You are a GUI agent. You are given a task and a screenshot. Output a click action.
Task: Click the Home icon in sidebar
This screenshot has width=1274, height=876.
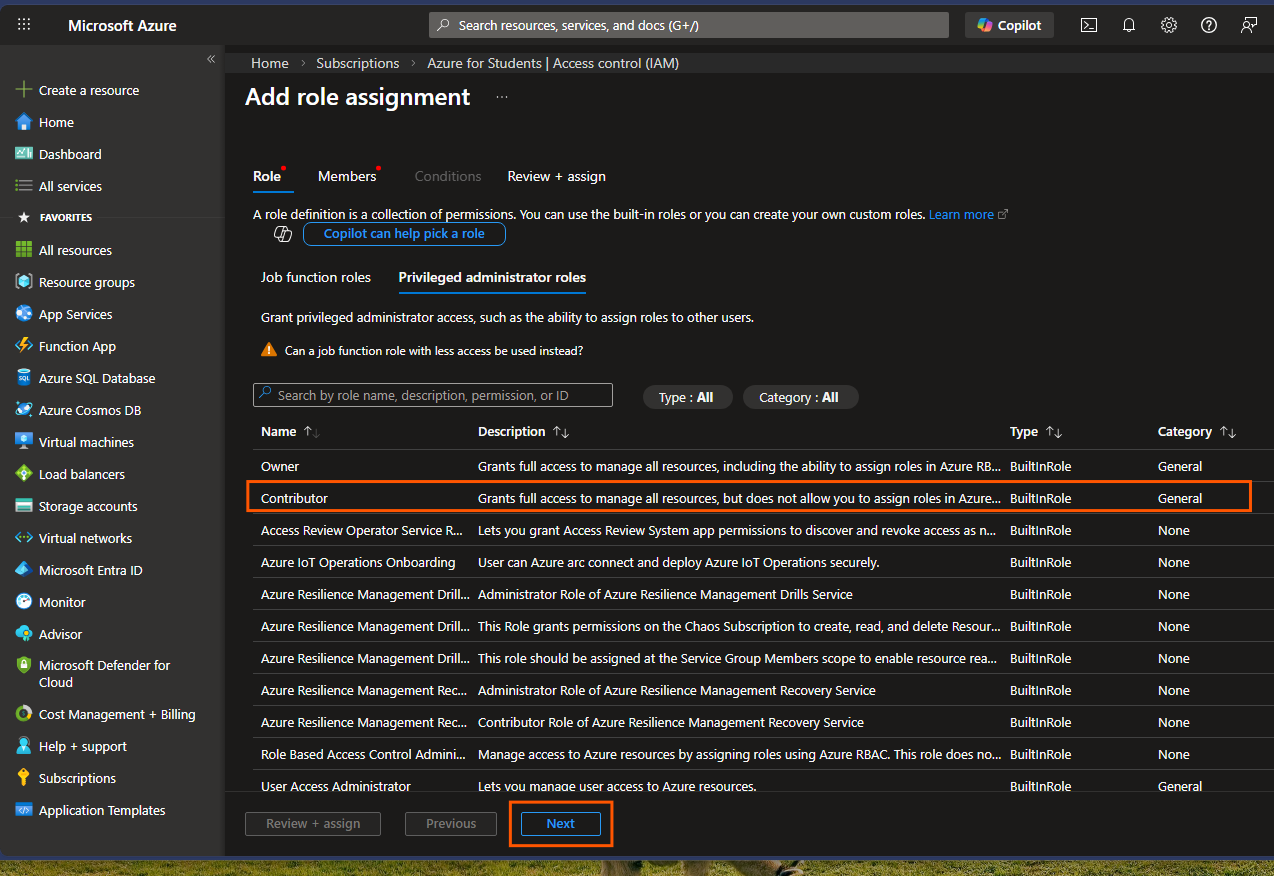tap(24, 122)
